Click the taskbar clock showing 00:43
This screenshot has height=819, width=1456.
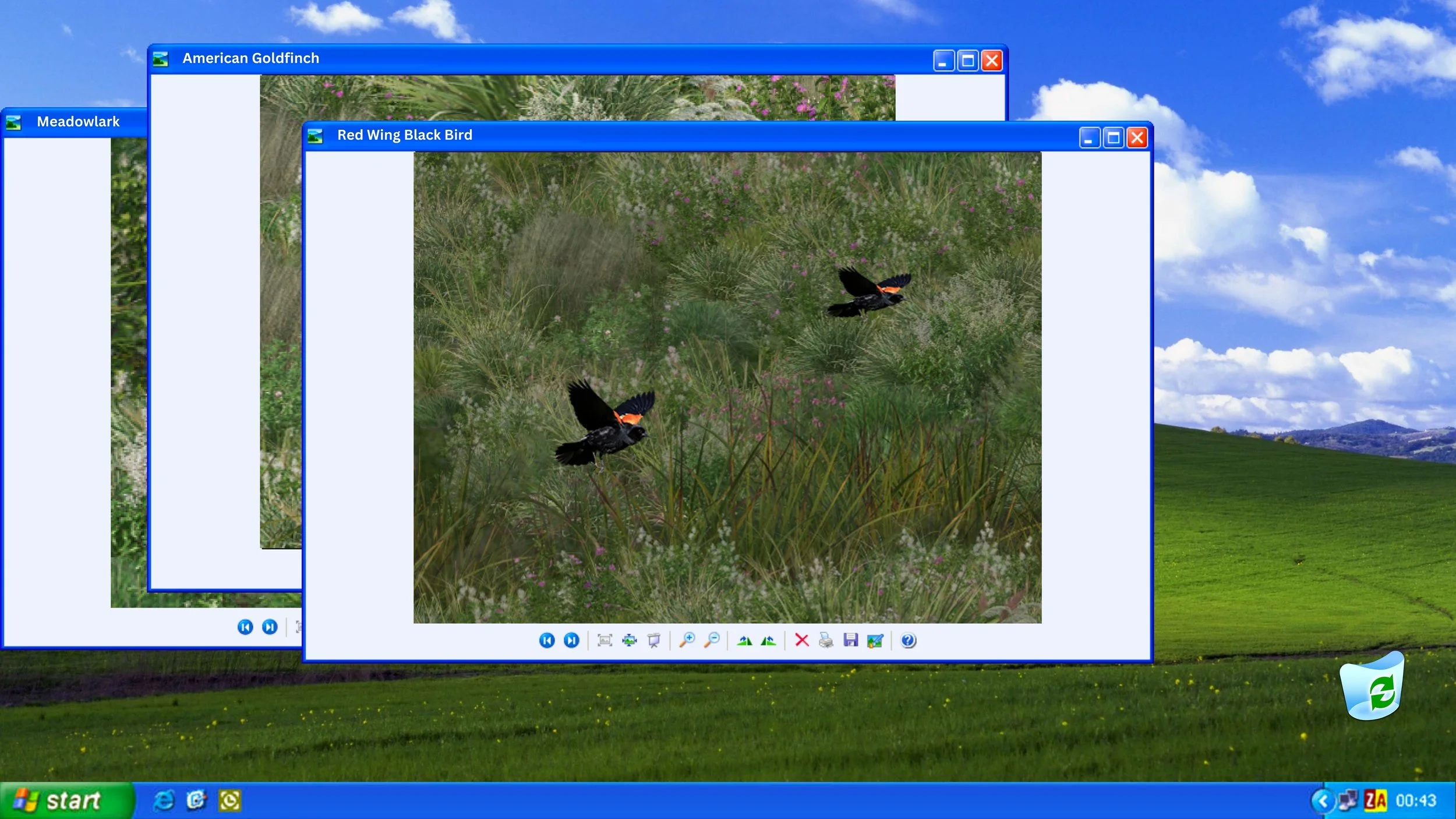click(x=1416, y=801)
